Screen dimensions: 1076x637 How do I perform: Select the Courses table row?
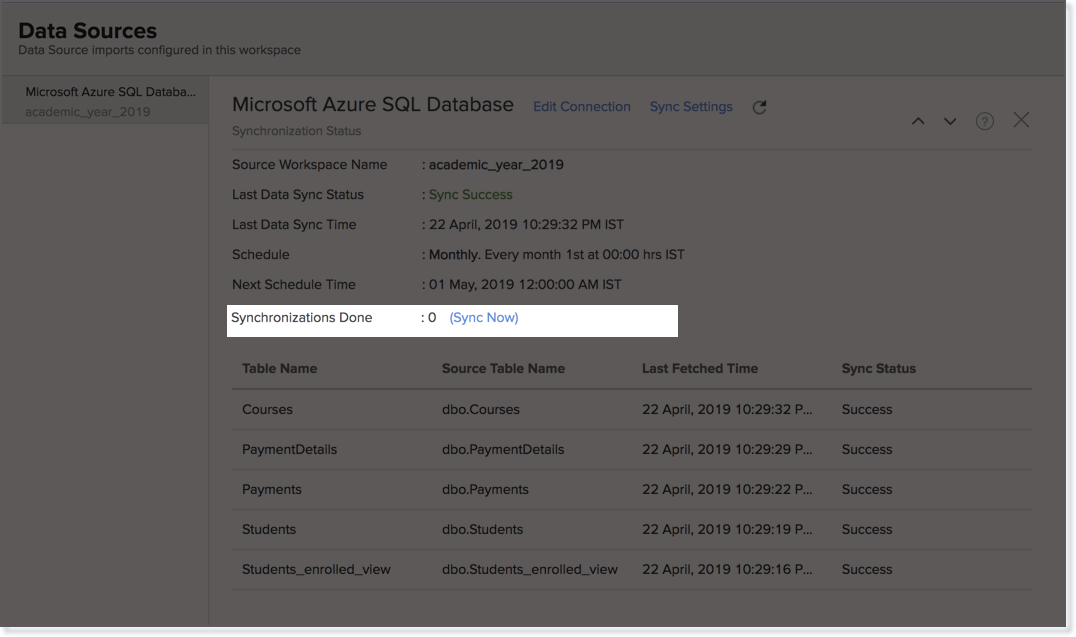pos(267,409)
